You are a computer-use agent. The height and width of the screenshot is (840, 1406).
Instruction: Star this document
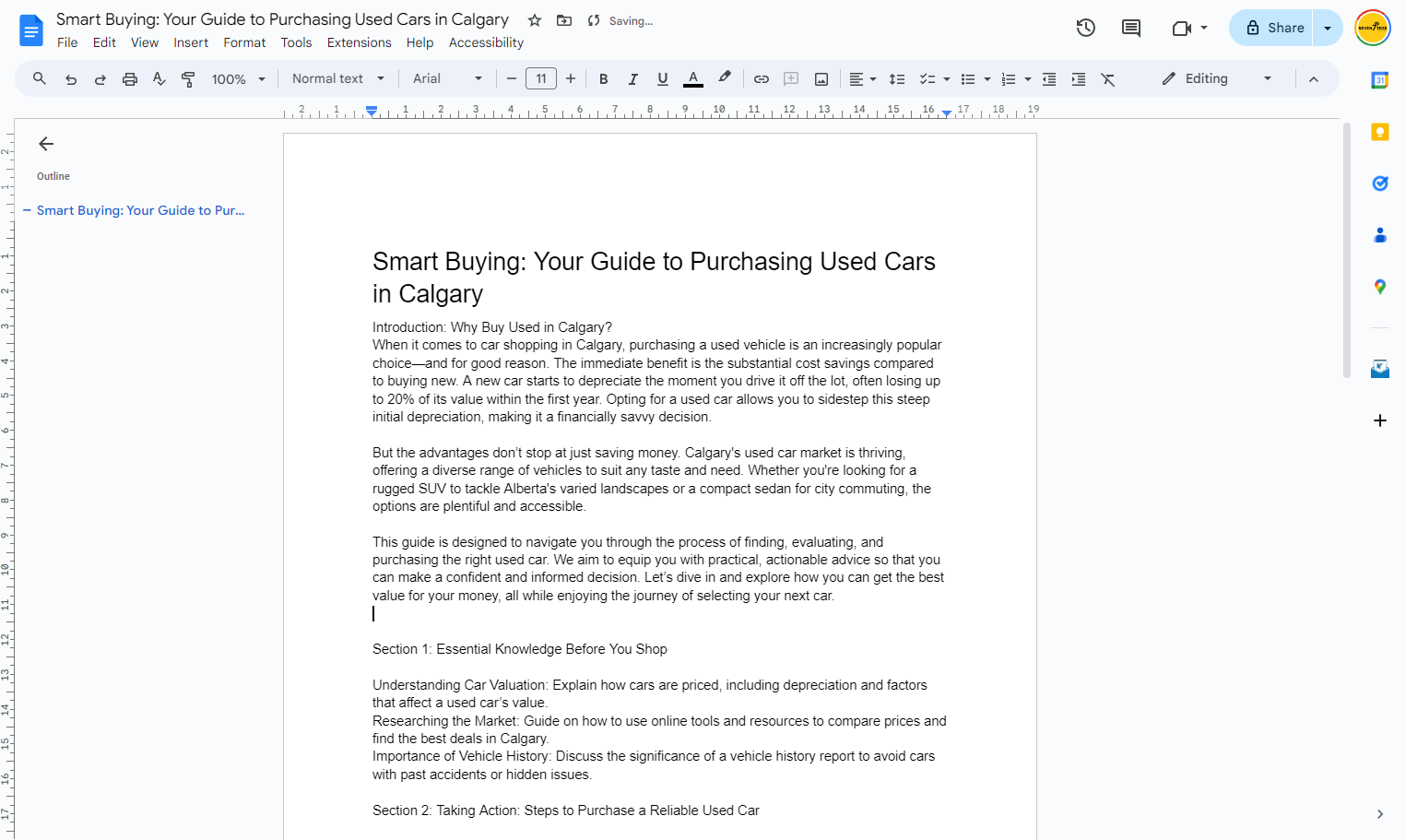click(x=535, y=20)
